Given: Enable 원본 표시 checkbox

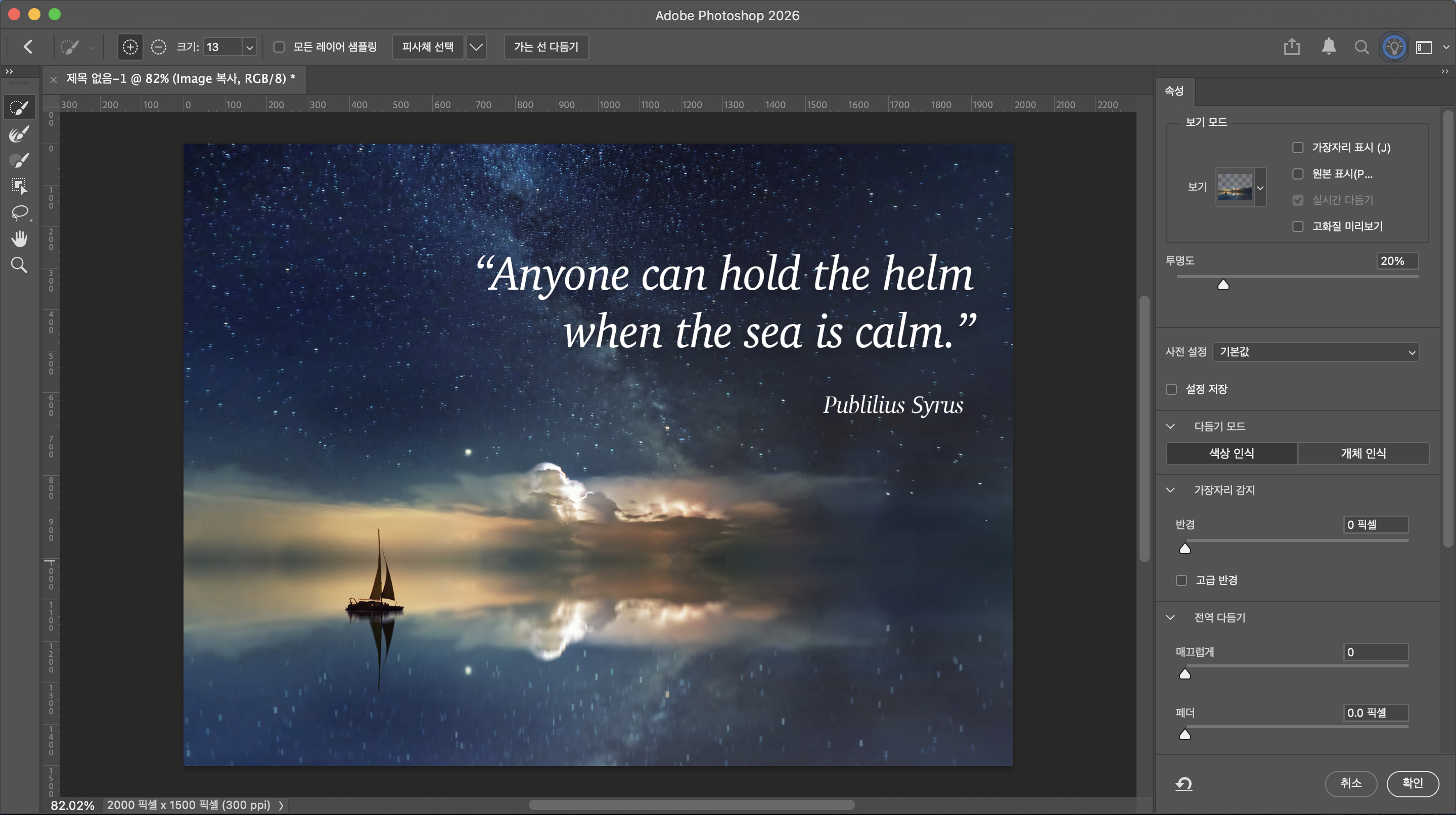Looking at the screenshot, I should point(1298,173).
